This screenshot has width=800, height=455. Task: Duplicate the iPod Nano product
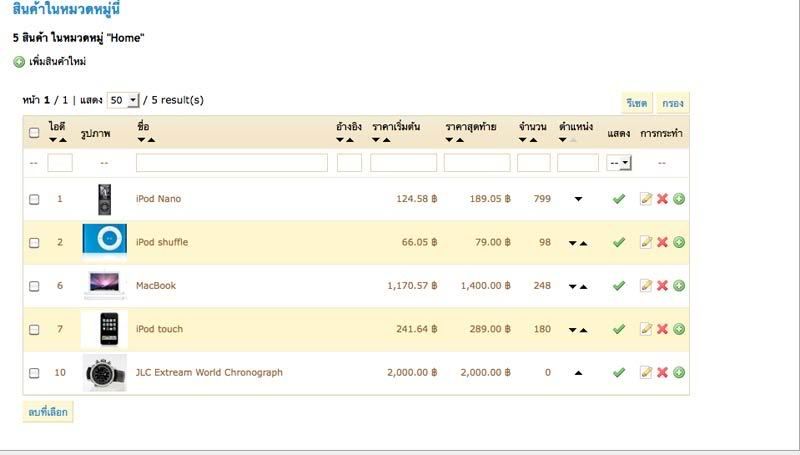pos(679,199)
